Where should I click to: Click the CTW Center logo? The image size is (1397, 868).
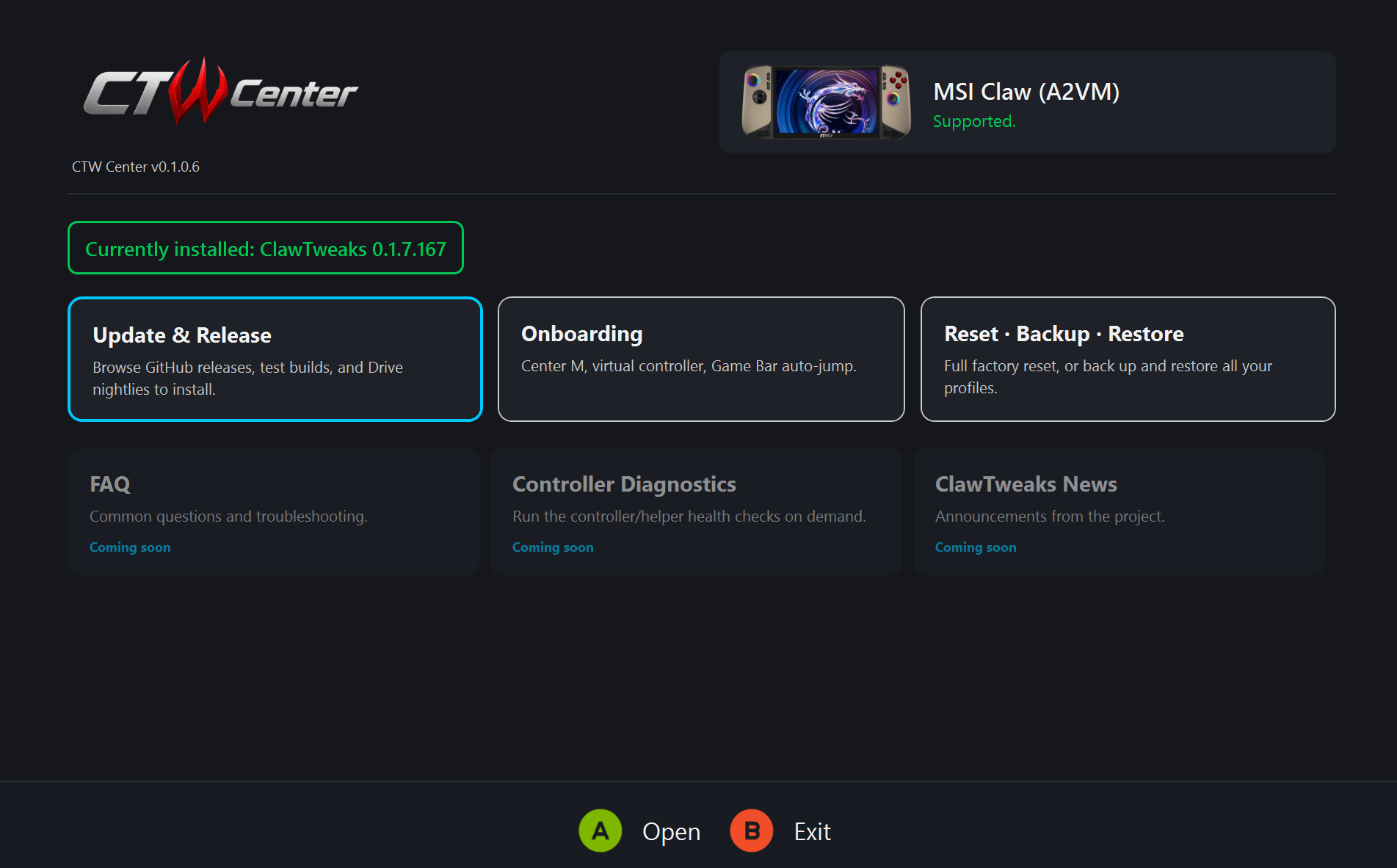point(220,92)
